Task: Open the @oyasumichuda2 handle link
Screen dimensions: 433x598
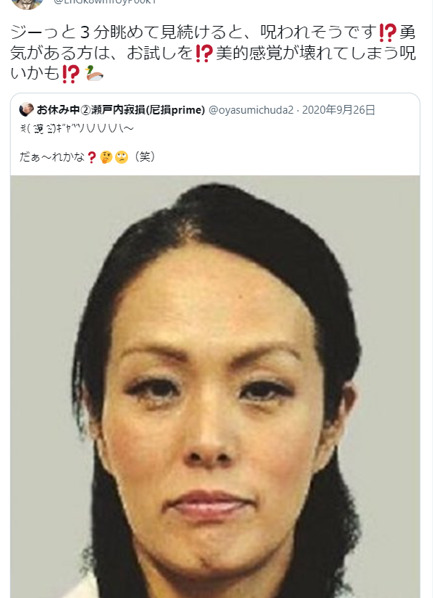Action: 251,110
